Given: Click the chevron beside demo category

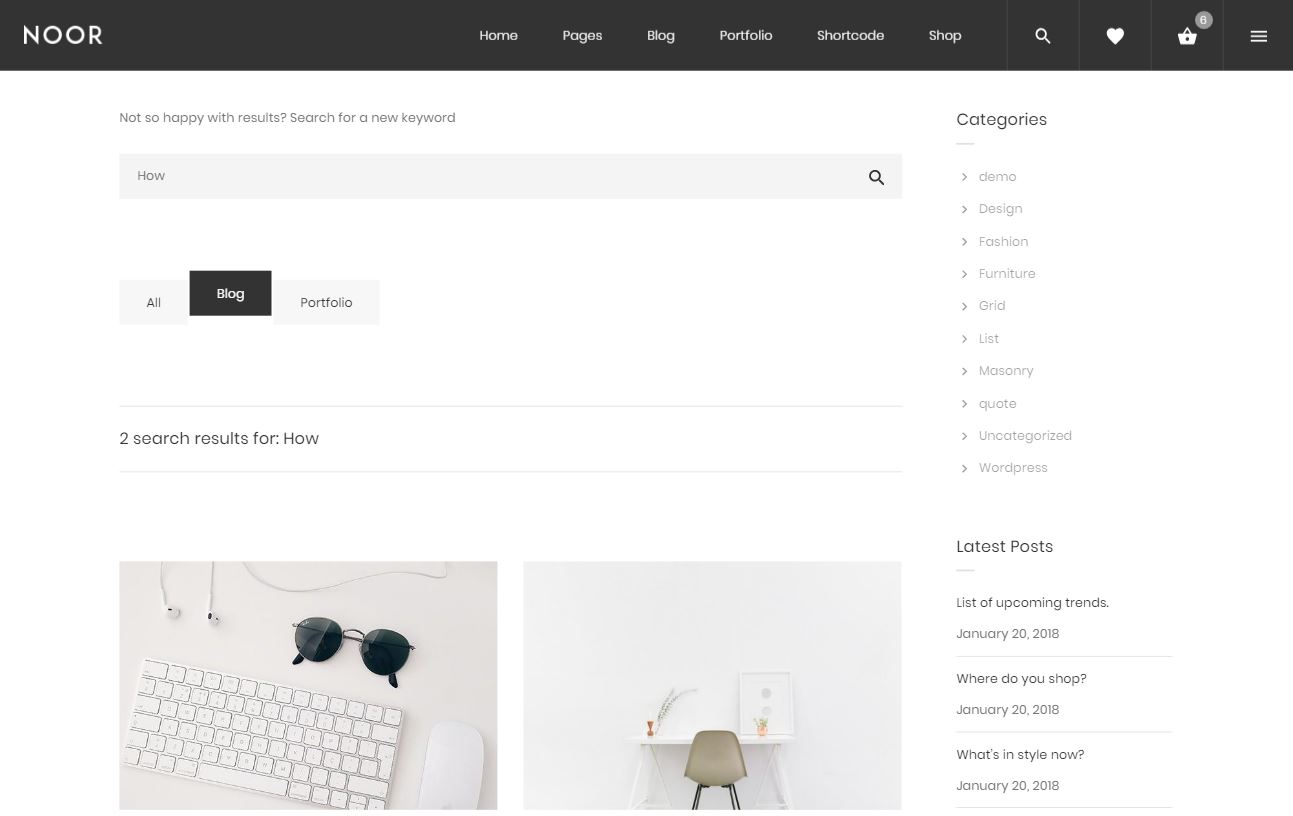Looking at the screenshot, I should coord(964,177).
